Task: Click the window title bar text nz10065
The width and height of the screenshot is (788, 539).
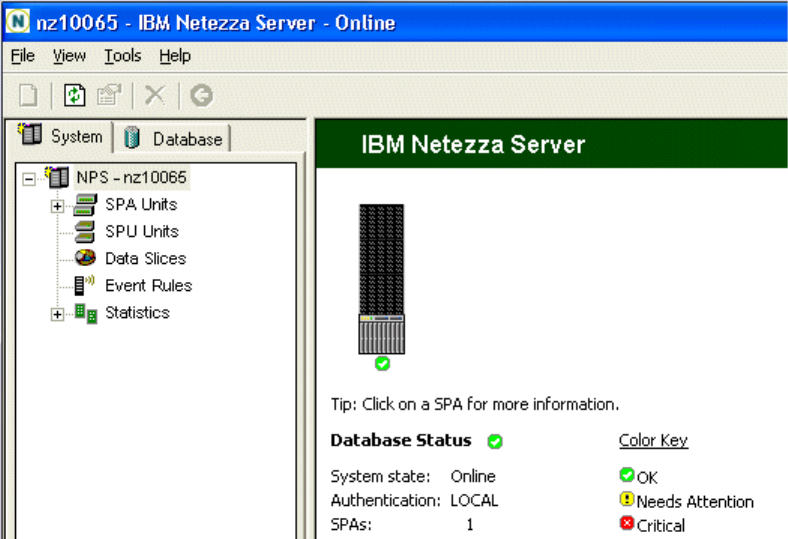Action: pos(77,23)
